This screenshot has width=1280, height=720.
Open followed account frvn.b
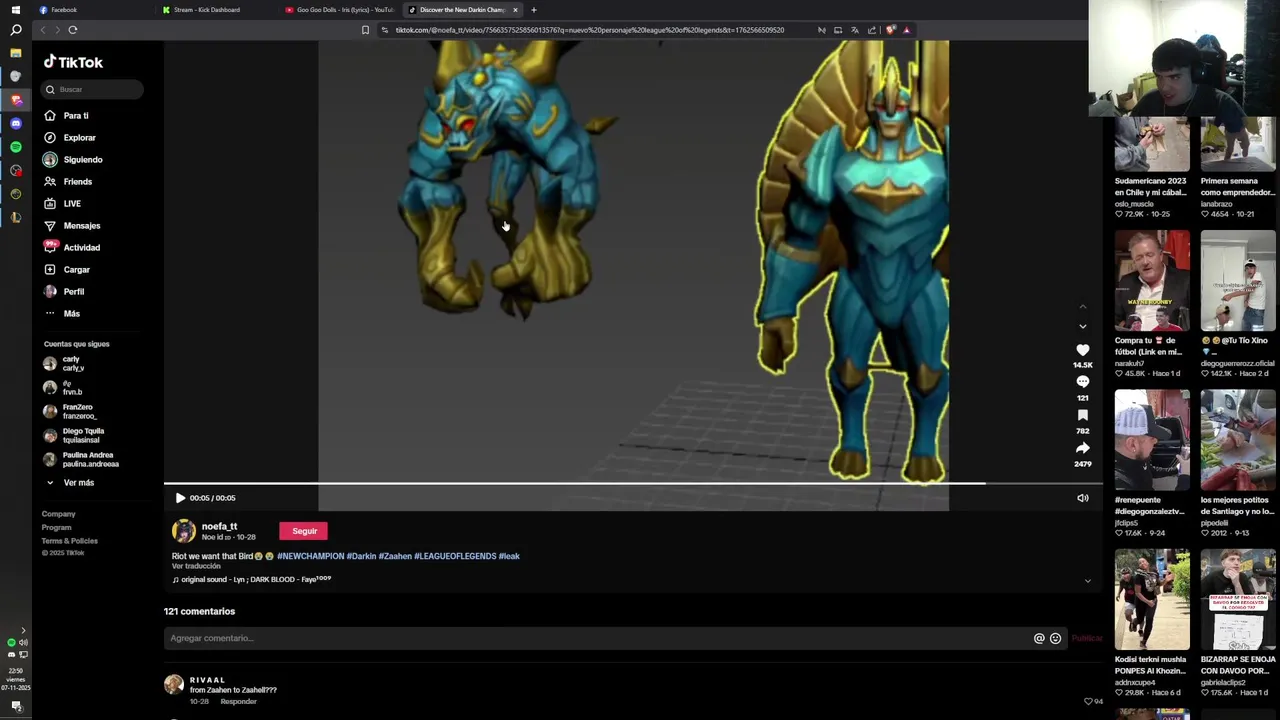(62, 387)
